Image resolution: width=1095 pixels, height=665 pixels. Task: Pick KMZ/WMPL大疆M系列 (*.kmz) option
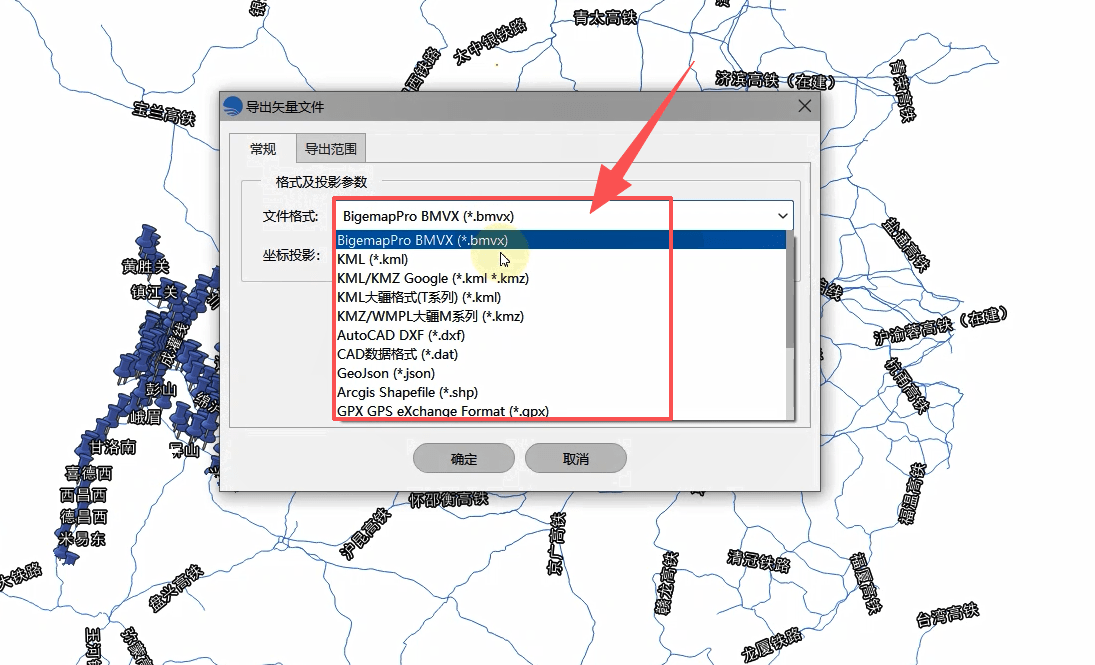[x=561, y=316]
